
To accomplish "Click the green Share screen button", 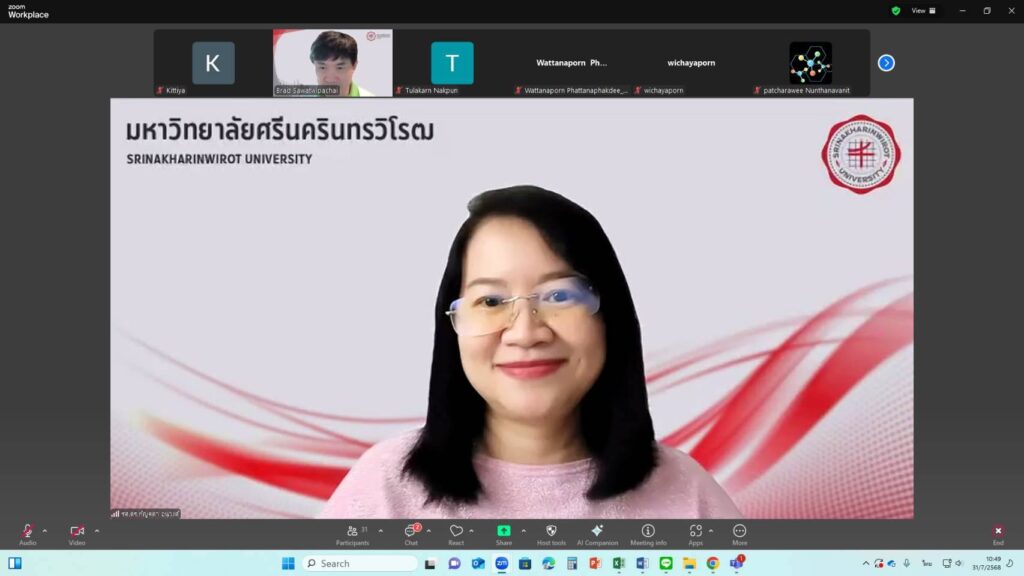I will click(x=504, y=534).
